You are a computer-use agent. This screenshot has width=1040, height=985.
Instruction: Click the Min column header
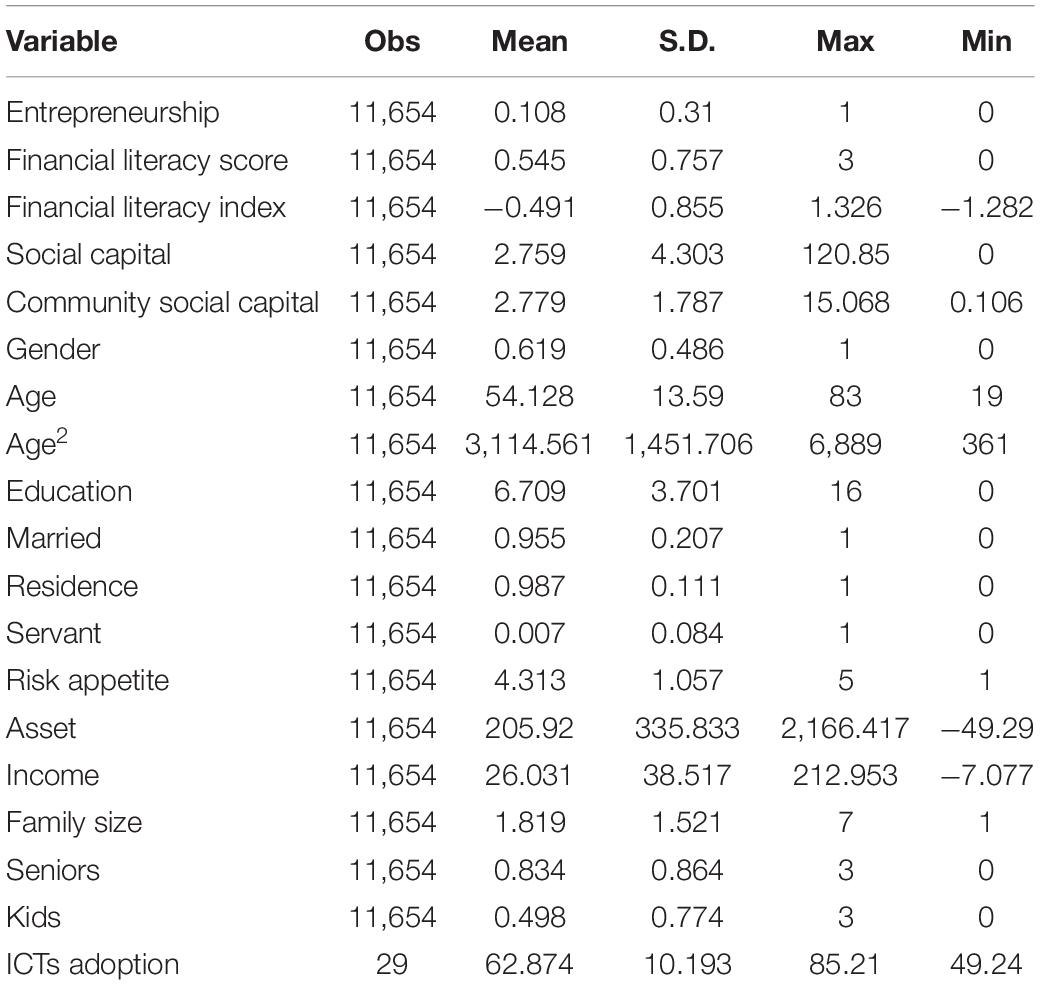986,41
